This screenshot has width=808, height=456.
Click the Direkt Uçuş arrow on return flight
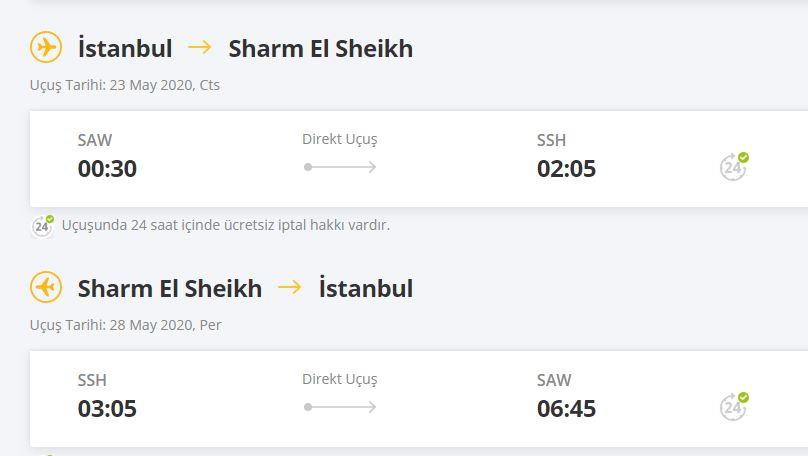tap(340, 407)
